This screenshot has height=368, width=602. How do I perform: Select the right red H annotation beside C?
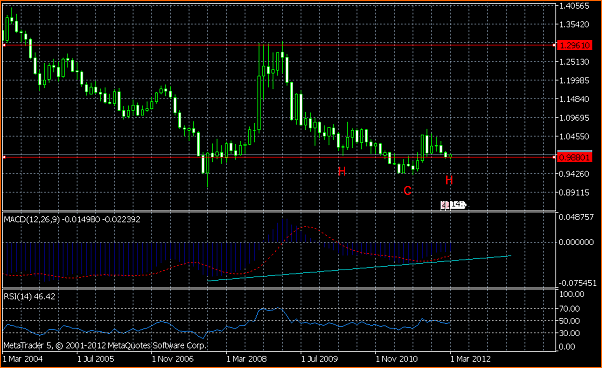449,180
